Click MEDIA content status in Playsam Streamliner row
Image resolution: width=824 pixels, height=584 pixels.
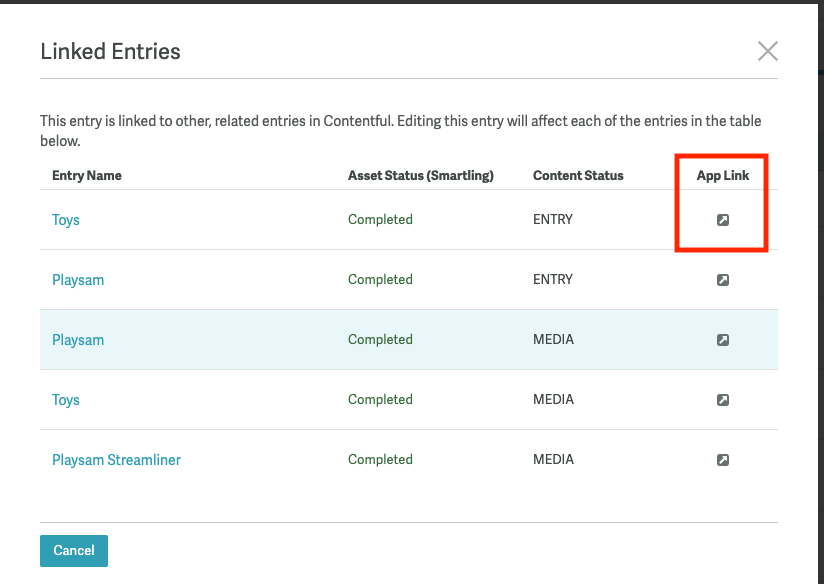pyautogui.click(x=553, y=460)
